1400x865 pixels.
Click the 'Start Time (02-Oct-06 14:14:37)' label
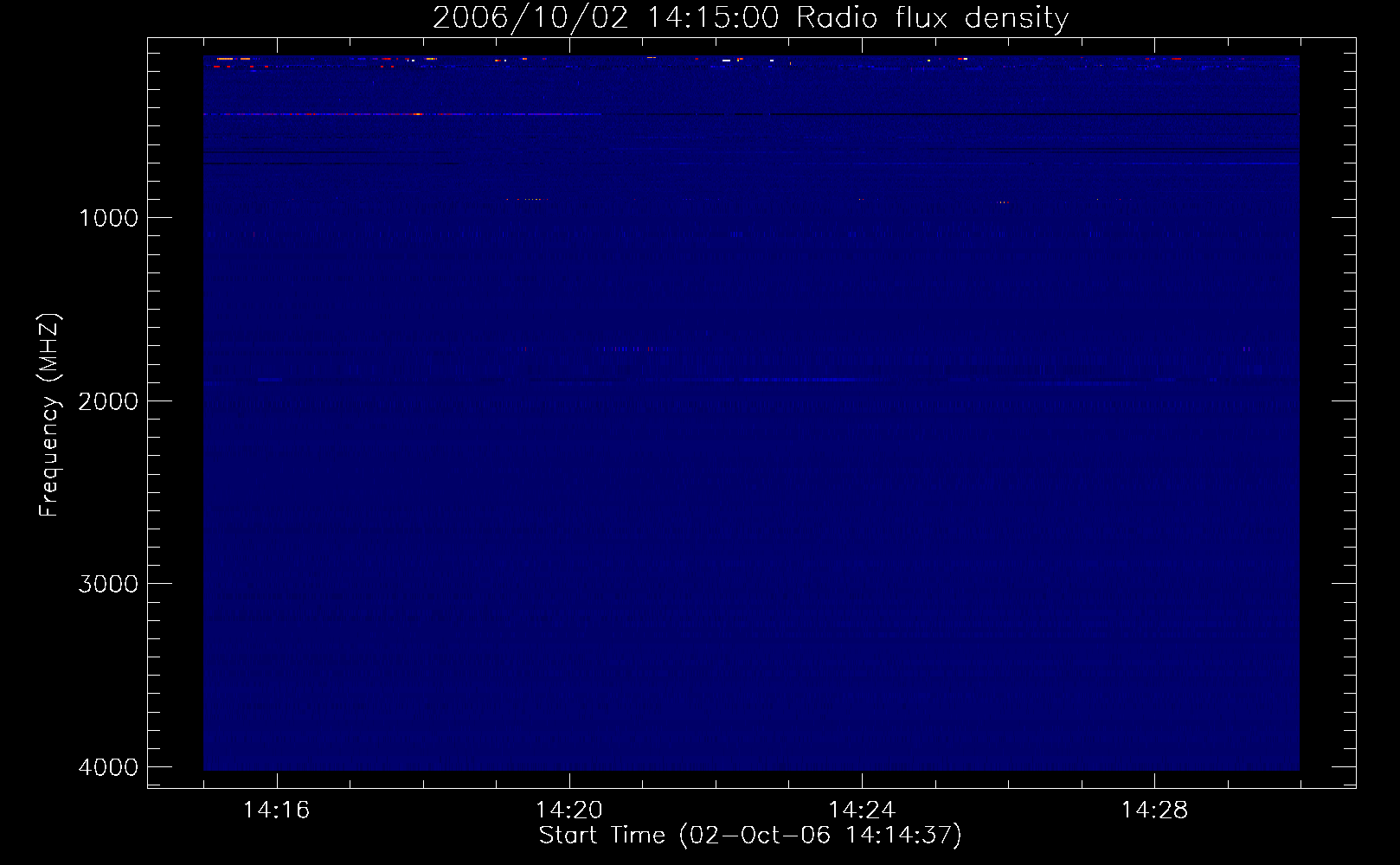(750, 836)
